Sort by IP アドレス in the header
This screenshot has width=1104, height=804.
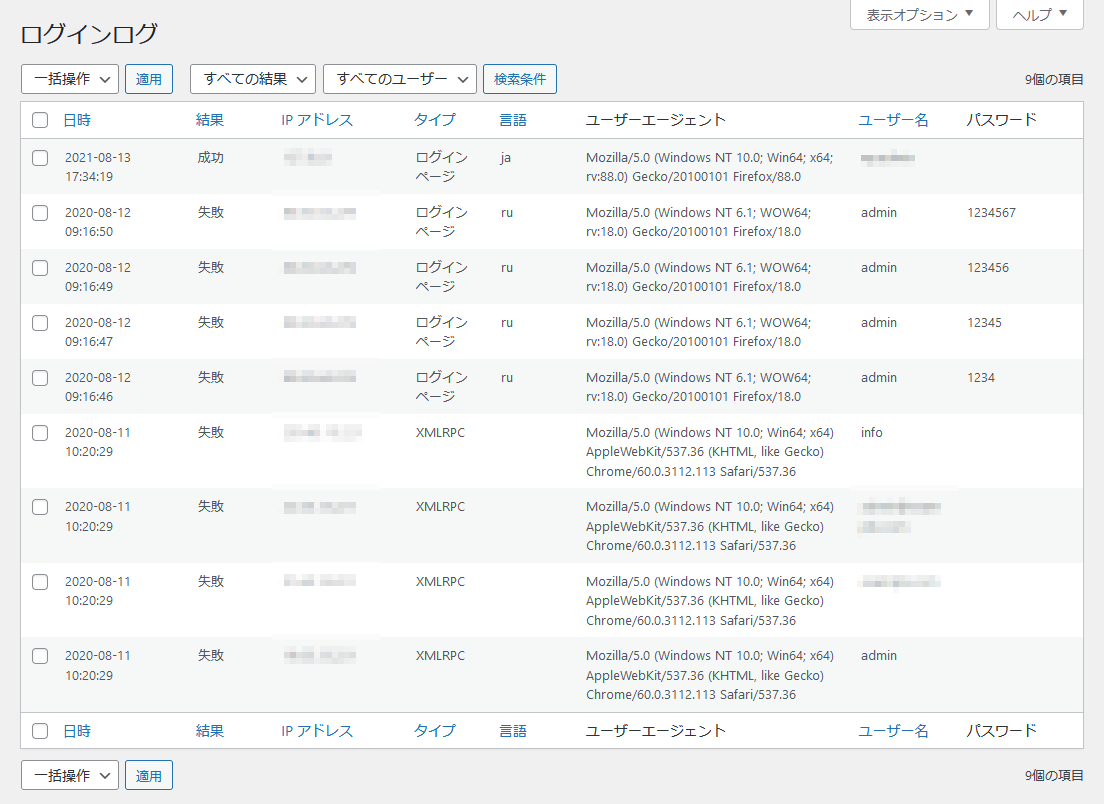tap(317, 120)
